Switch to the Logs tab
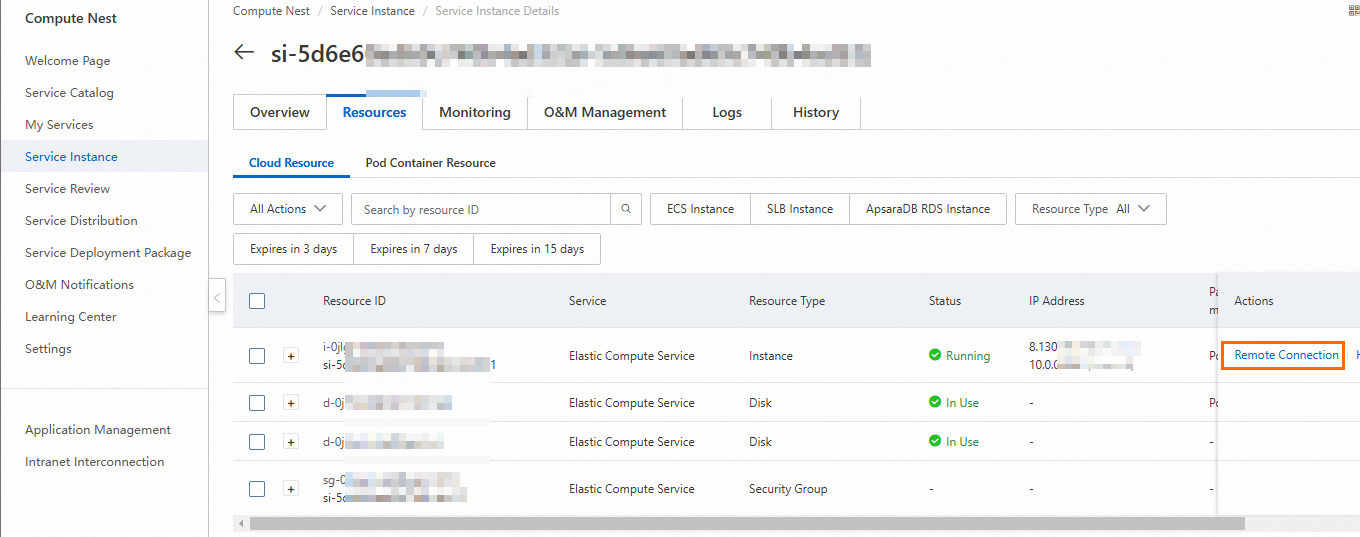The width and height of the screenshot is (1360, 537). tap(727, 112)
